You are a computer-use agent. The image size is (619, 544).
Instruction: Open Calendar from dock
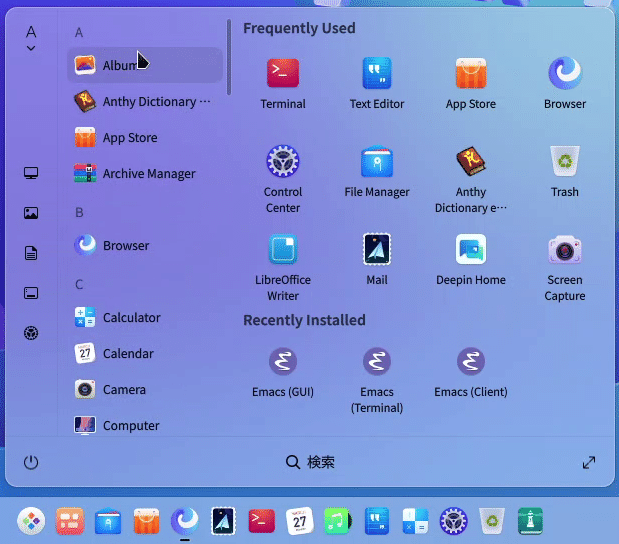[x=300, y=521]
